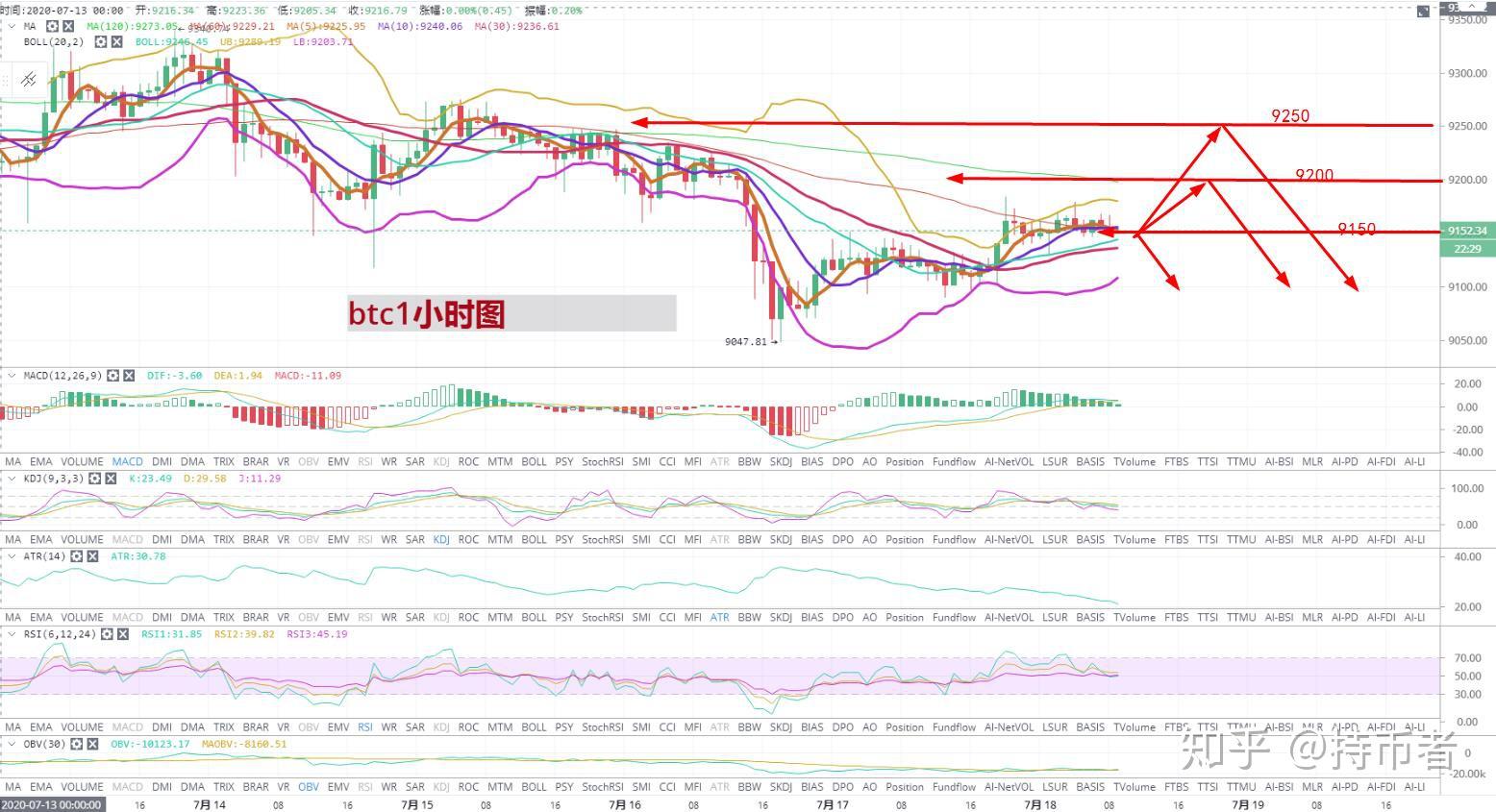
Task: Select EMA tab under the MACD panel
Action: point(41,462)
